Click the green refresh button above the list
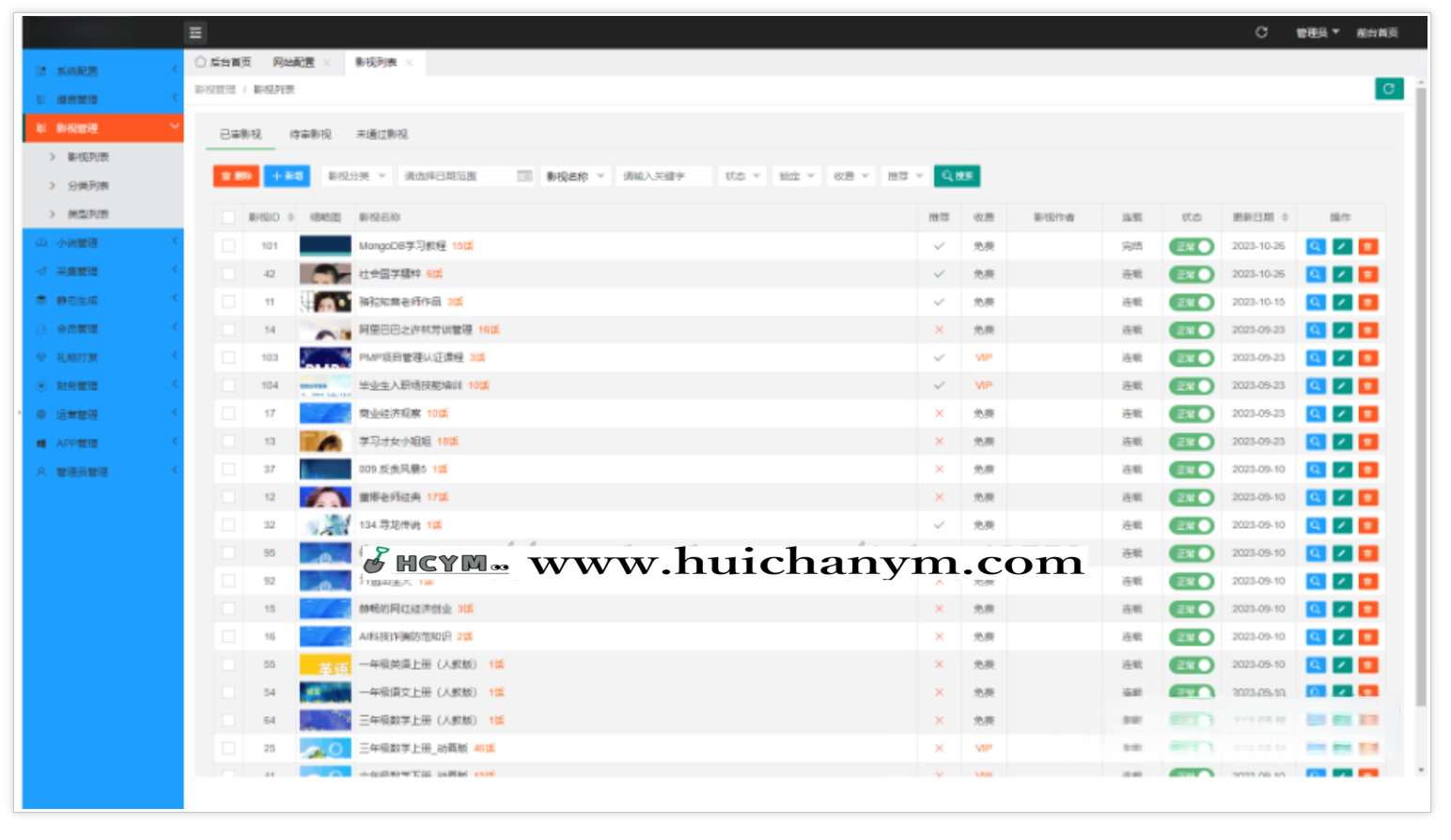1451x840 pixels. pos(1389,88)
